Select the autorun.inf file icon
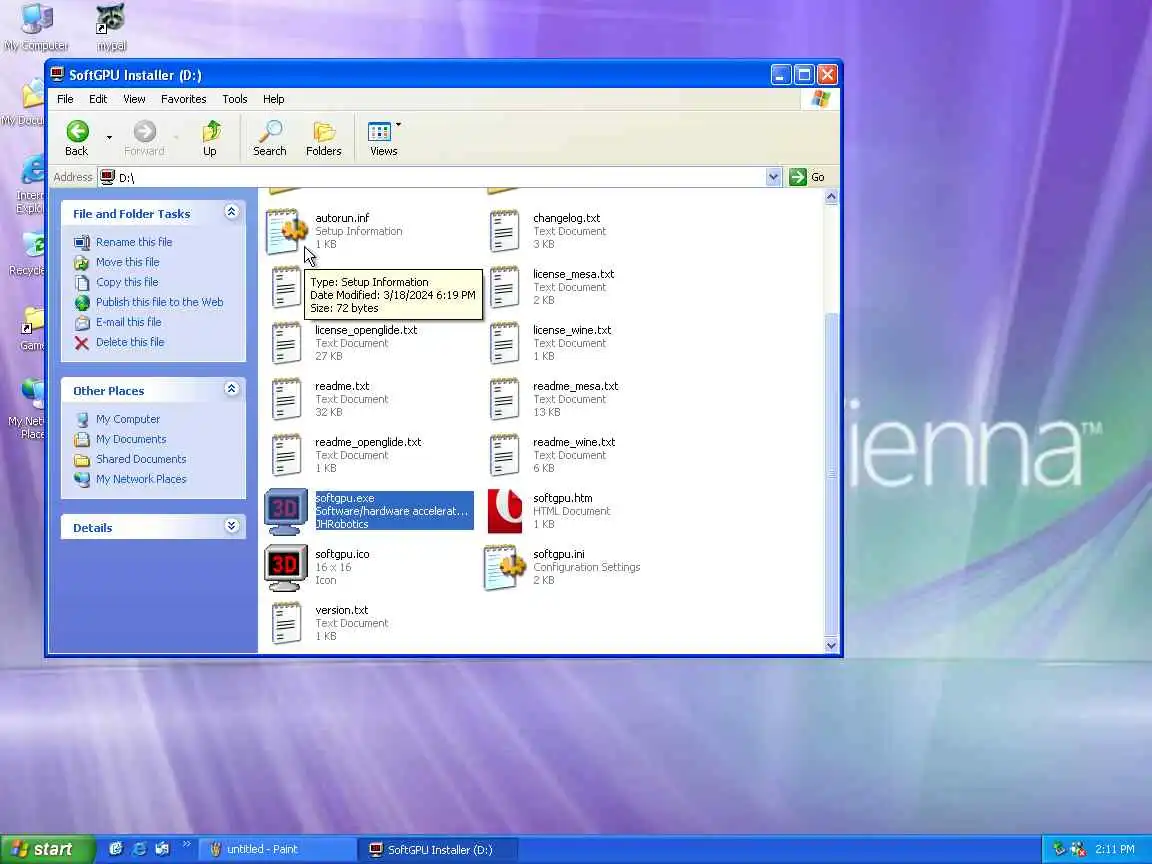 (286, 231)
